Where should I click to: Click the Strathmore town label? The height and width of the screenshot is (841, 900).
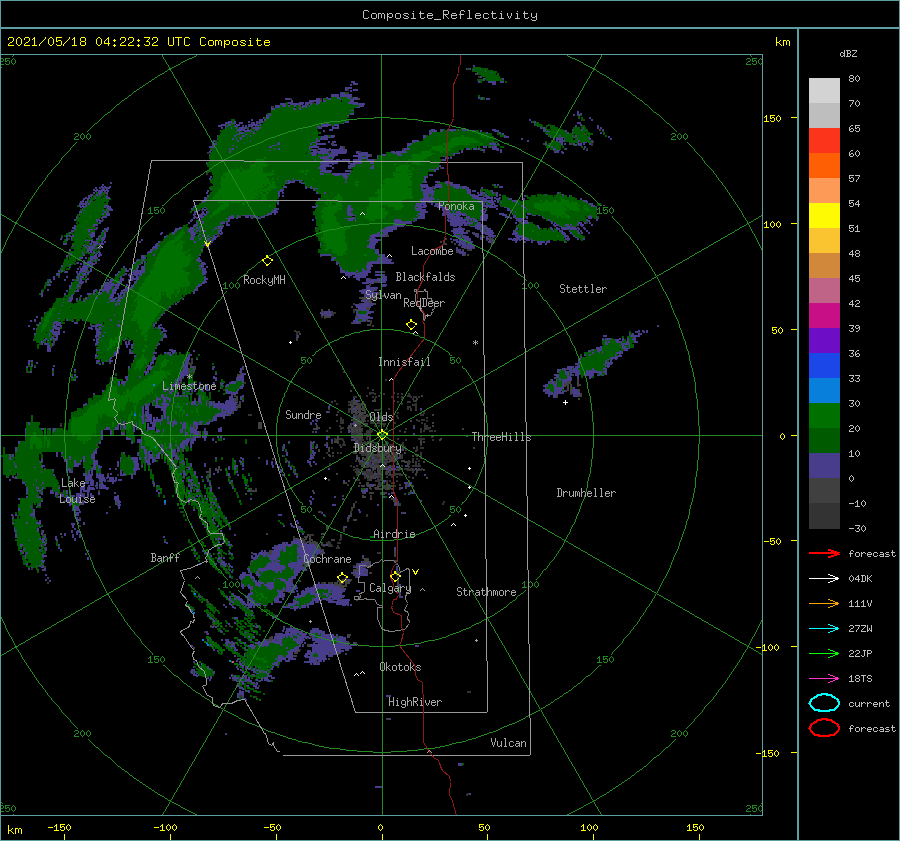[486, 592]
